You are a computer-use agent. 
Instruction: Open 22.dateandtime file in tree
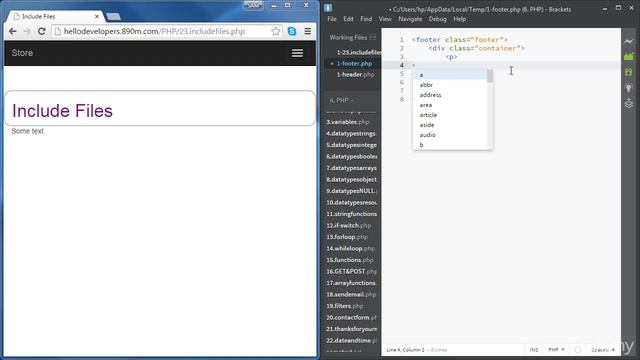pyautogui.click(x=351, y=340)
